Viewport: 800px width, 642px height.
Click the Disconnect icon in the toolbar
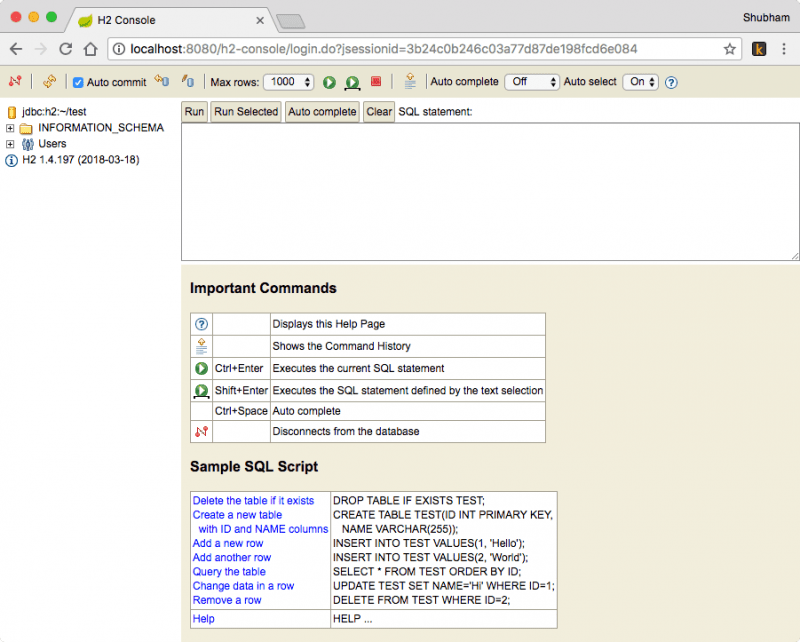(15, 81)
